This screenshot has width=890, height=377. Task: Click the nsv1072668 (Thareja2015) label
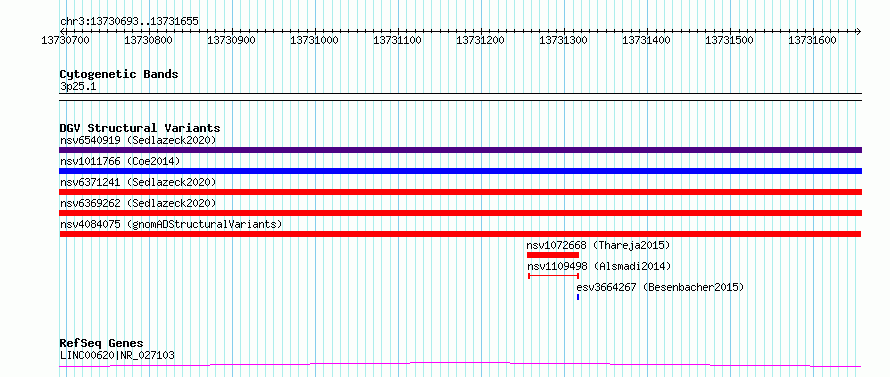click(599, 245)
